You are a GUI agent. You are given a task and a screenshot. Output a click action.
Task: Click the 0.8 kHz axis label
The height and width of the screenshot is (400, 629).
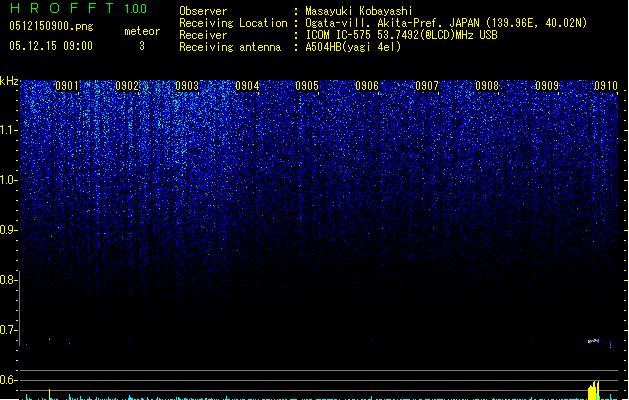8,280
